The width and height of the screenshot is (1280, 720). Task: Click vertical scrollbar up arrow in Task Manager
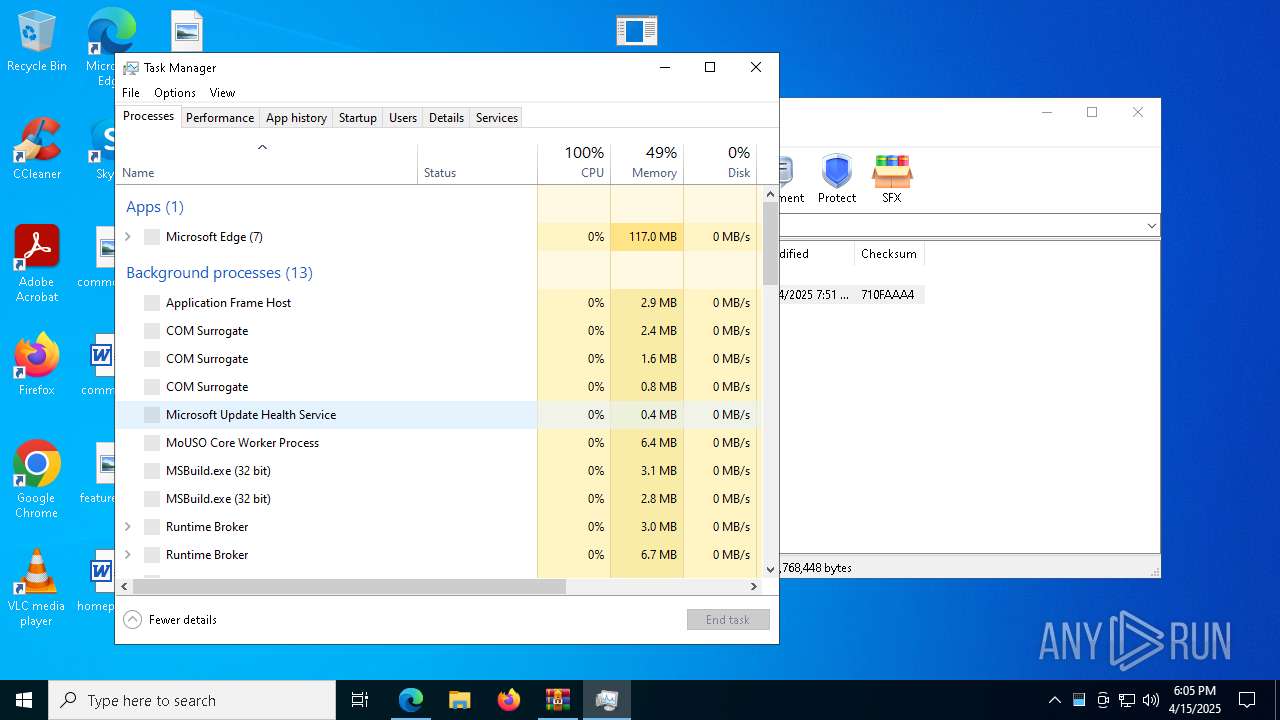coord(770,193)
